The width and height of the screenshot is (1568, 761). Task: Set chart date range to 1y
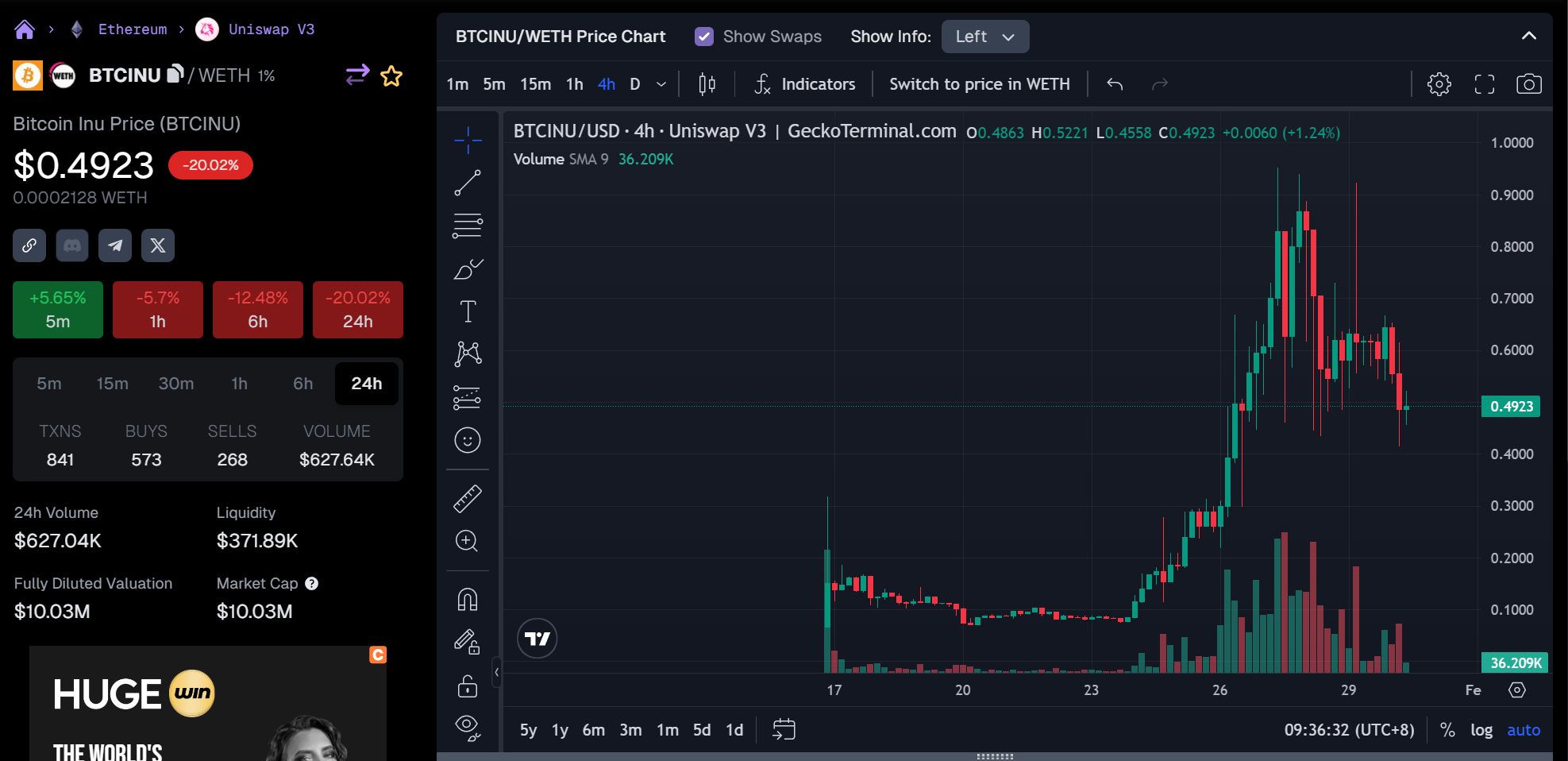561,730
